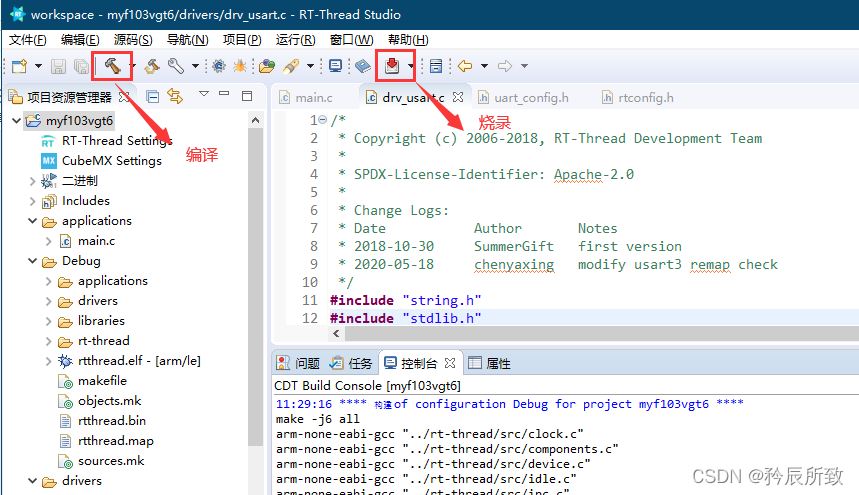Switch to the main.c editor tab

pyautogui.click(x=306, y=97)
